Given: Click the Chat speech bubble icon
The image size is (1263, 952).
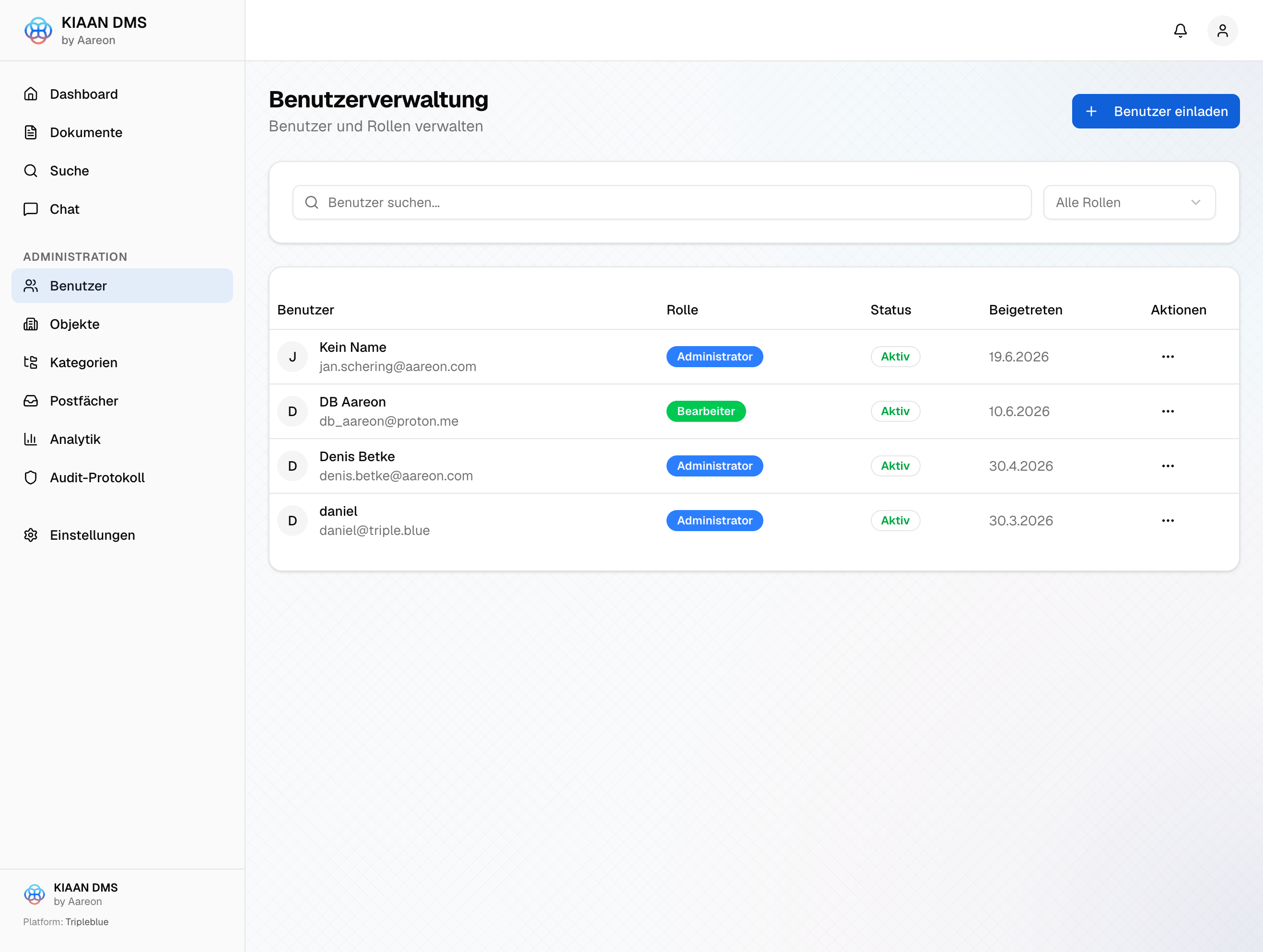Looking at the screenshot, I should 31,209.
